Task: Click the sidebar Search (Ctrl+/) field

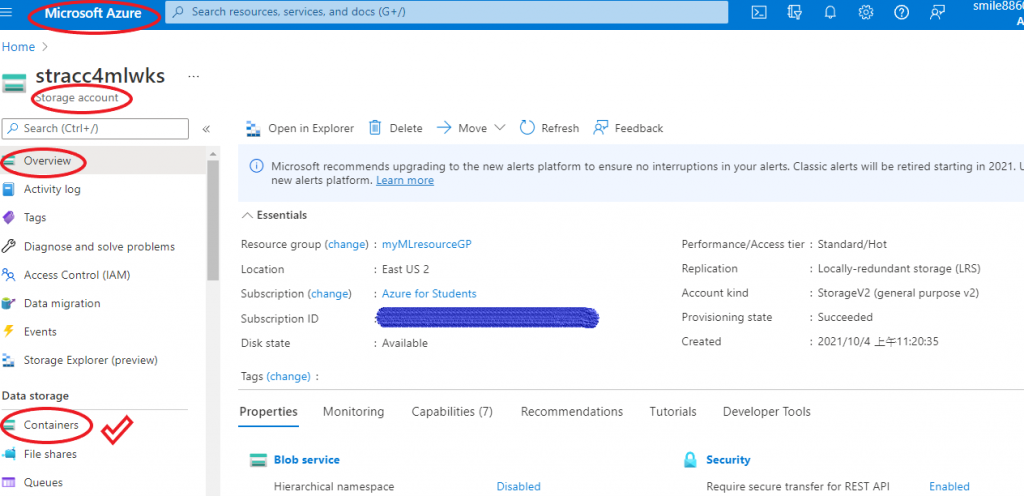Action: tap(95, 129)
